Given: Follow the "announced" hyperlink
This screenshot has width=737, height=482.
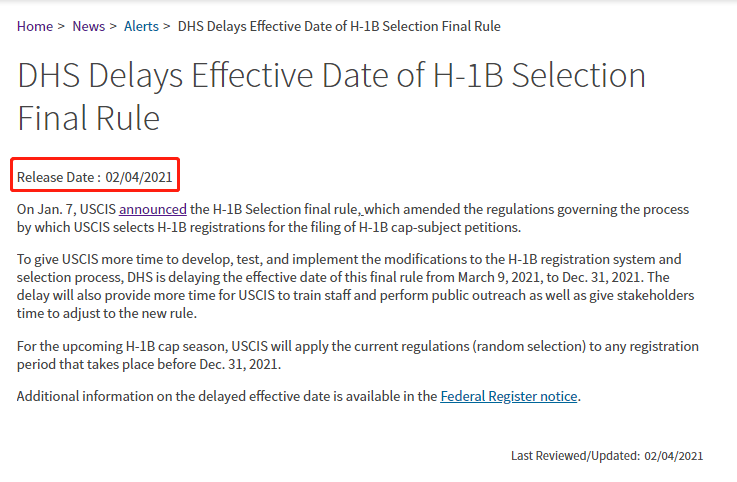Looking at the screenshot, I should 153,209.
